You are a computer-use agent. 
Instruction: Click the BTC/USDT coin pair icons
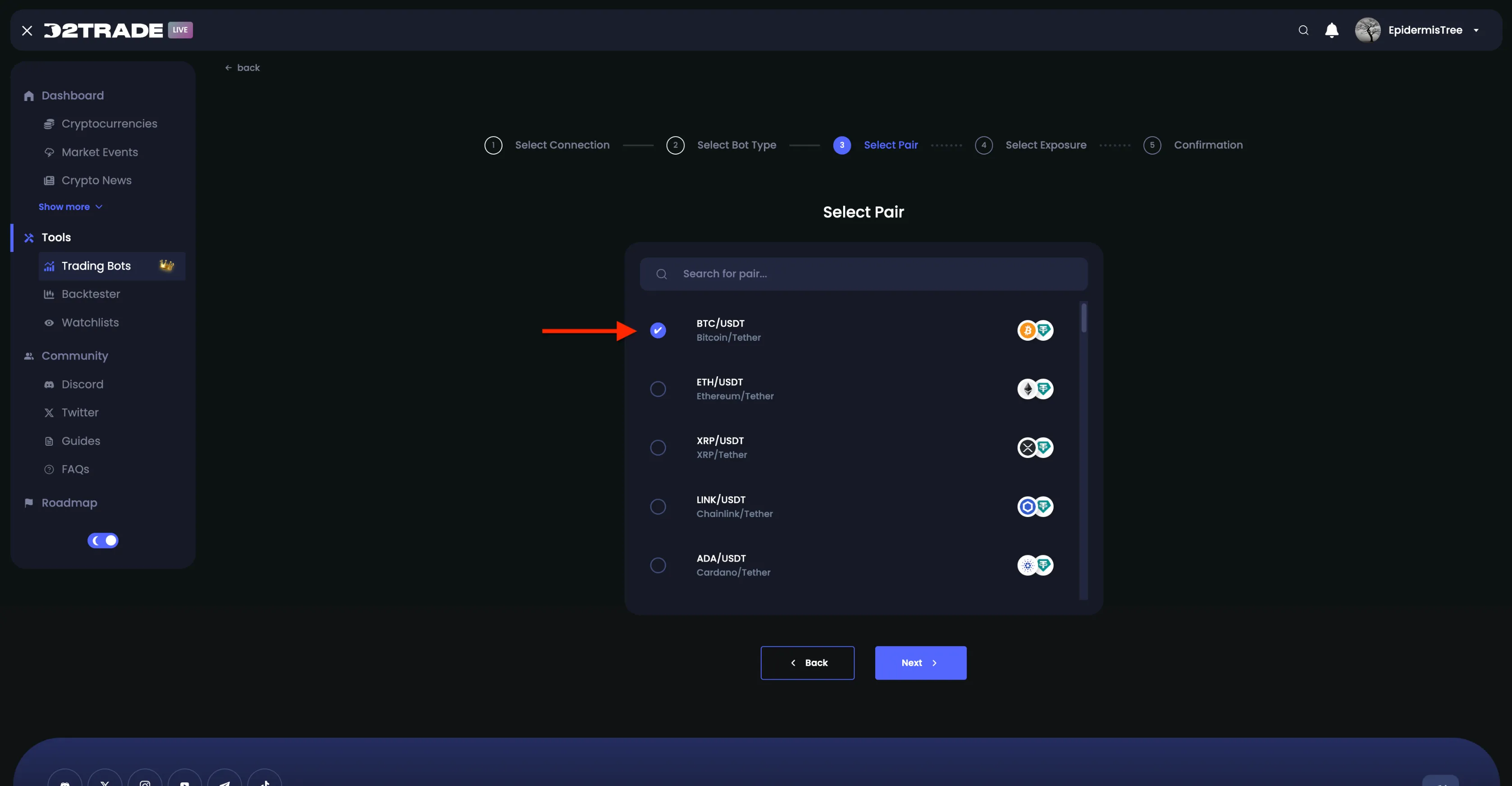(1035, 330)
